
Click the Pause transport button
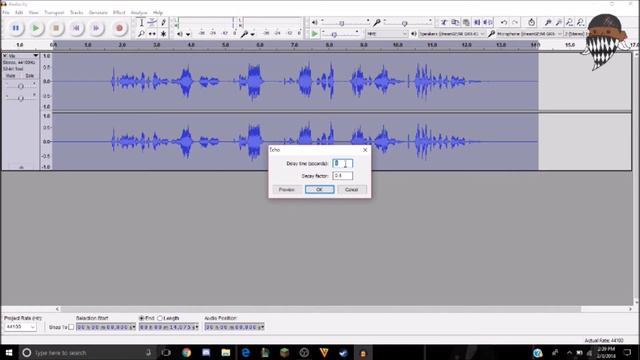[16, 28]
